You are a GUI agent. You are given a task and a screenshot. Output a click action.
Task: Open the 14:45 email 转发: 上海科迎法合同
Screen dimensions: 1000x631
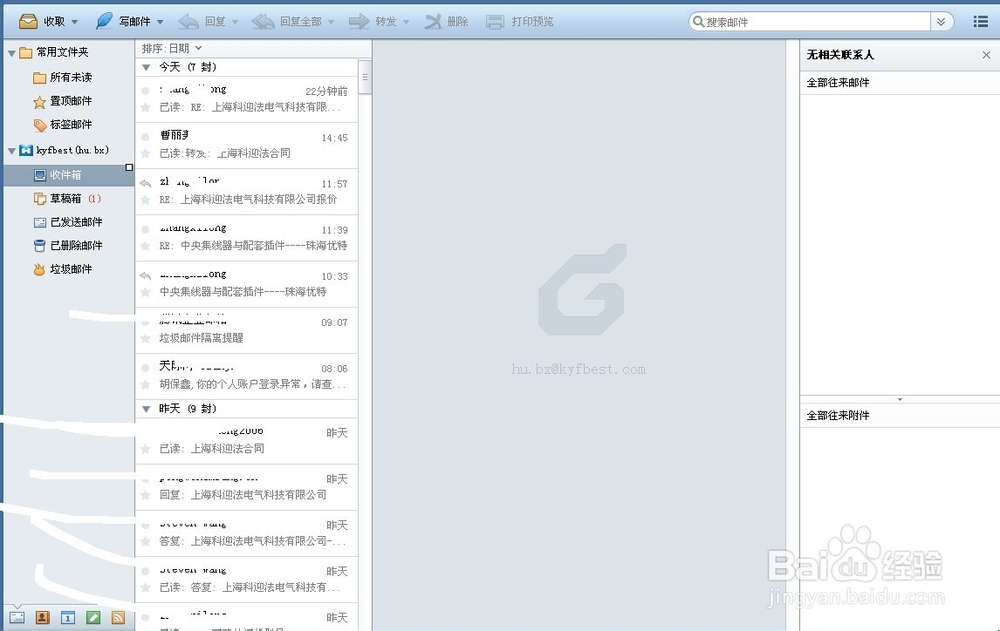point(247,145)
